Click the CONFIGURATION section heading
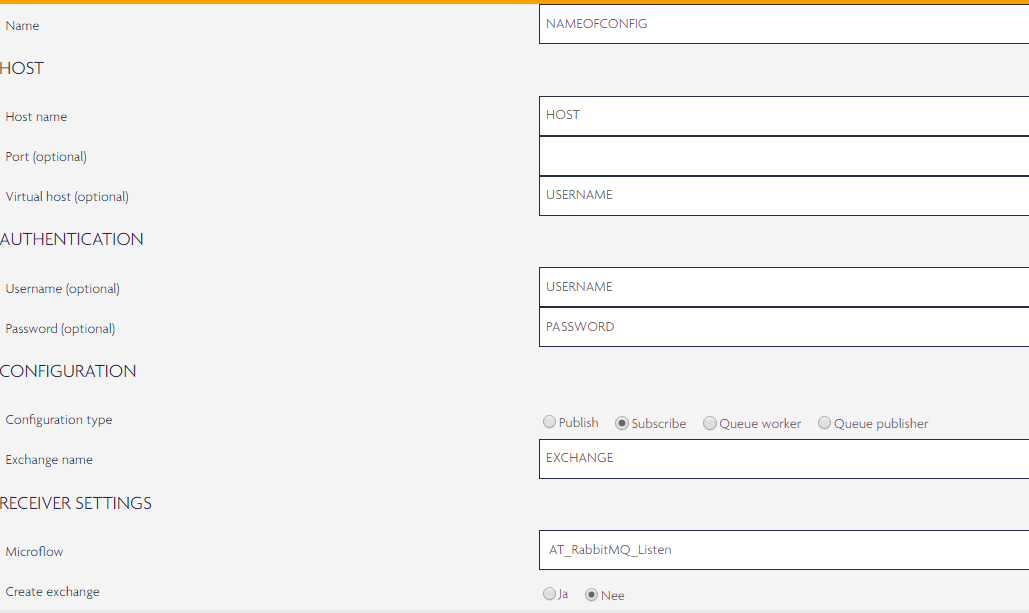 point(68,371)
